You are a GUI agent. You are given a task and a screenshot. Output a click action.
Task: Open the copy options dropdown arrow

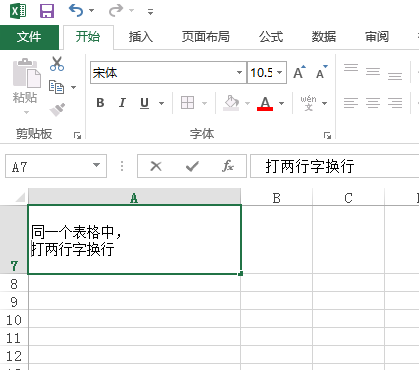73,87
